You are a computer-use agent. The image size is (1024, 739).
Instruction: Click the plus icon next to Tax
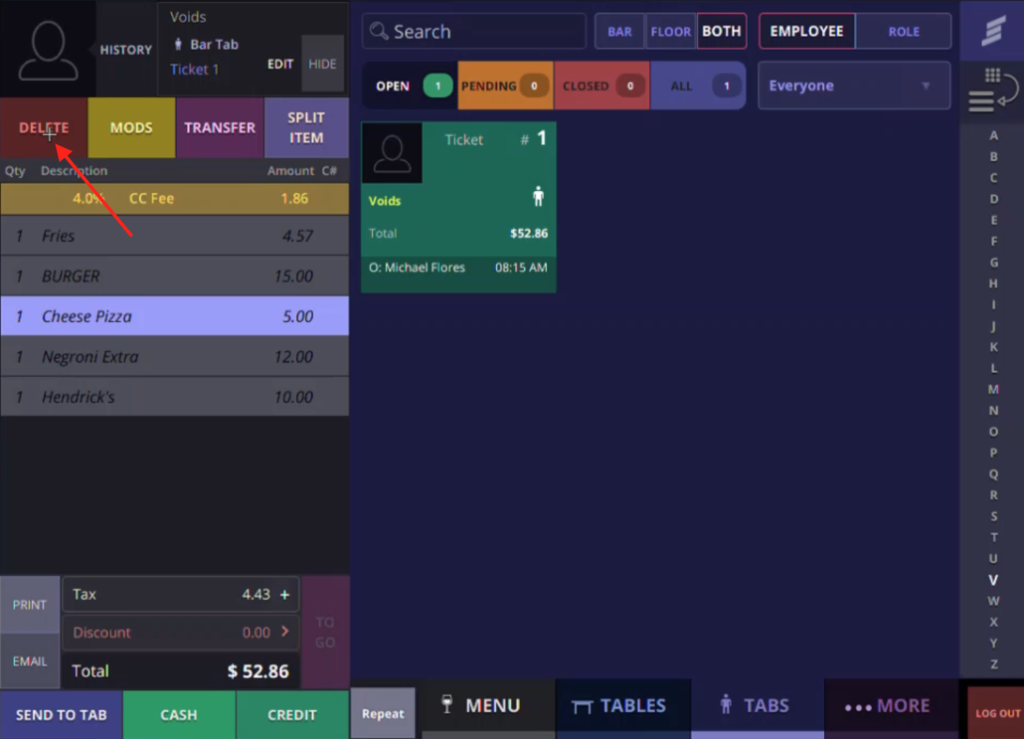tap(284, 594)
